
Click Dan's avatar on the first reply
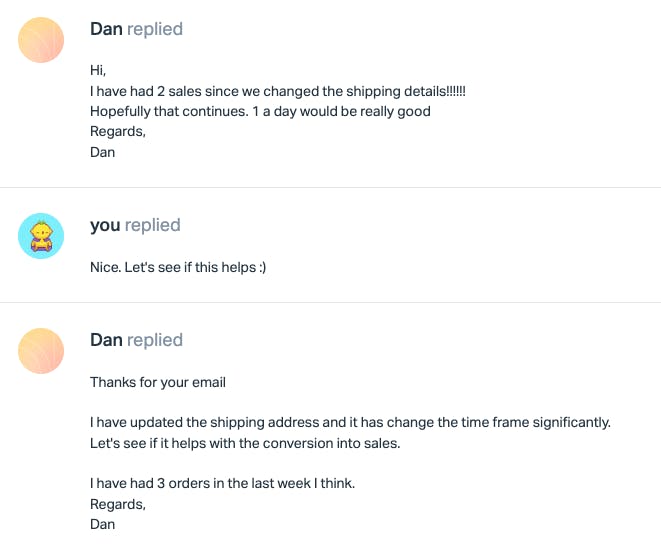(x=41, y=40)
